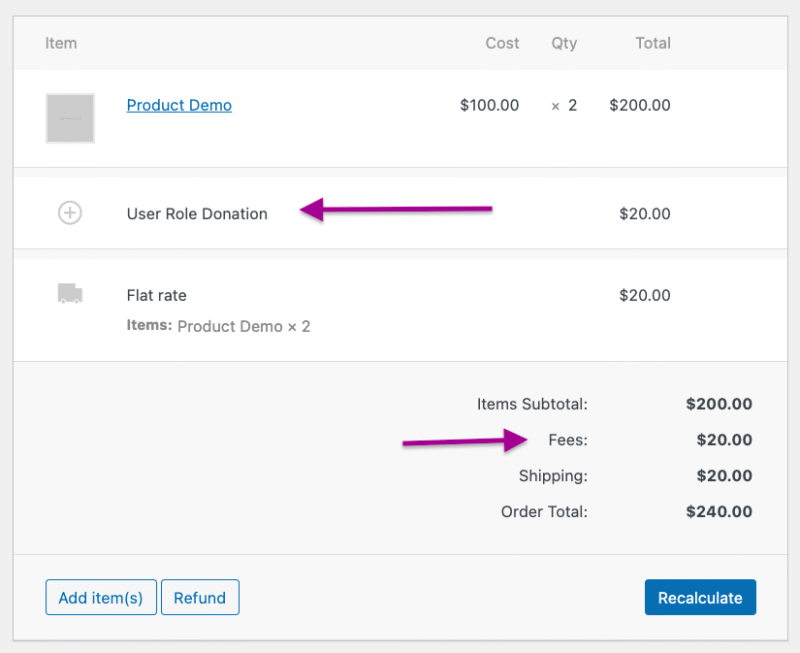Open the Product Demo link
Image resolution: width=800 pixels, height=653 pixels.
178,105
